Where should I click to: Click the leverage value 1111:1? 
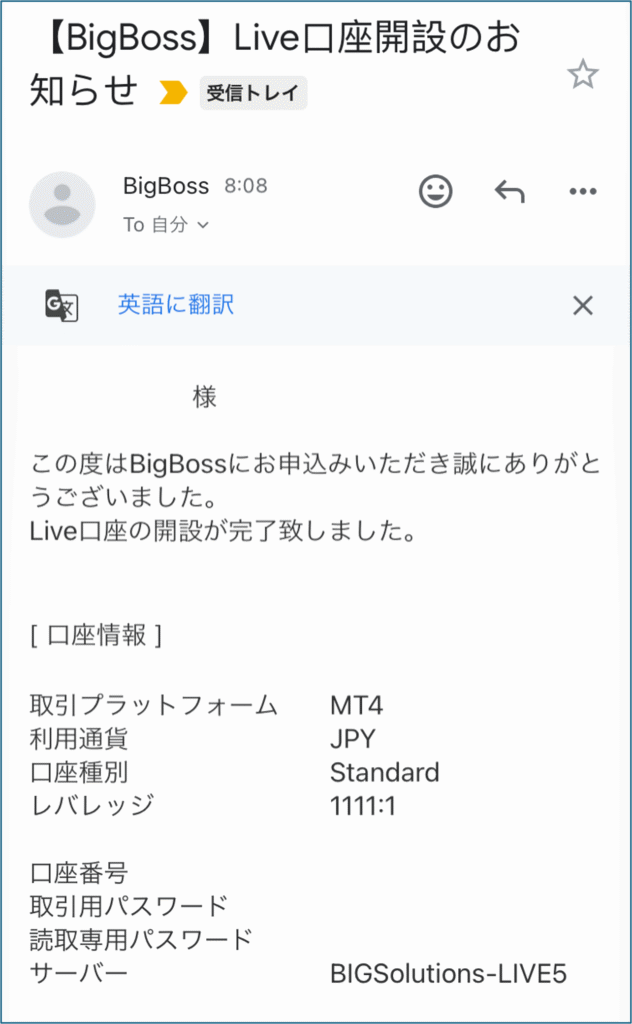pos(363,807)
